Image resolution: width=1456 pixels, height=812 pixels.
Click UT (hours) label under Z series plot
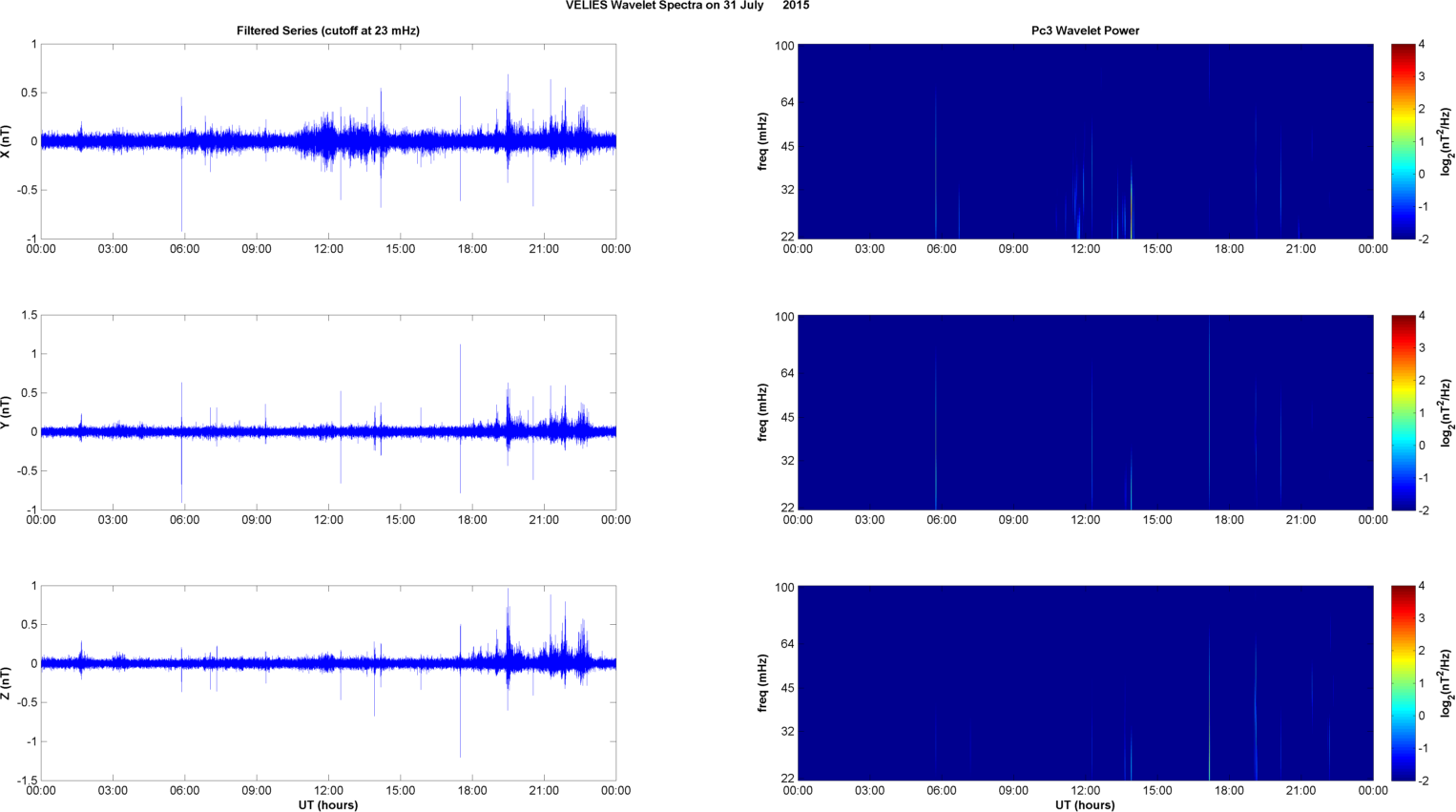click(x=328, y=805)
